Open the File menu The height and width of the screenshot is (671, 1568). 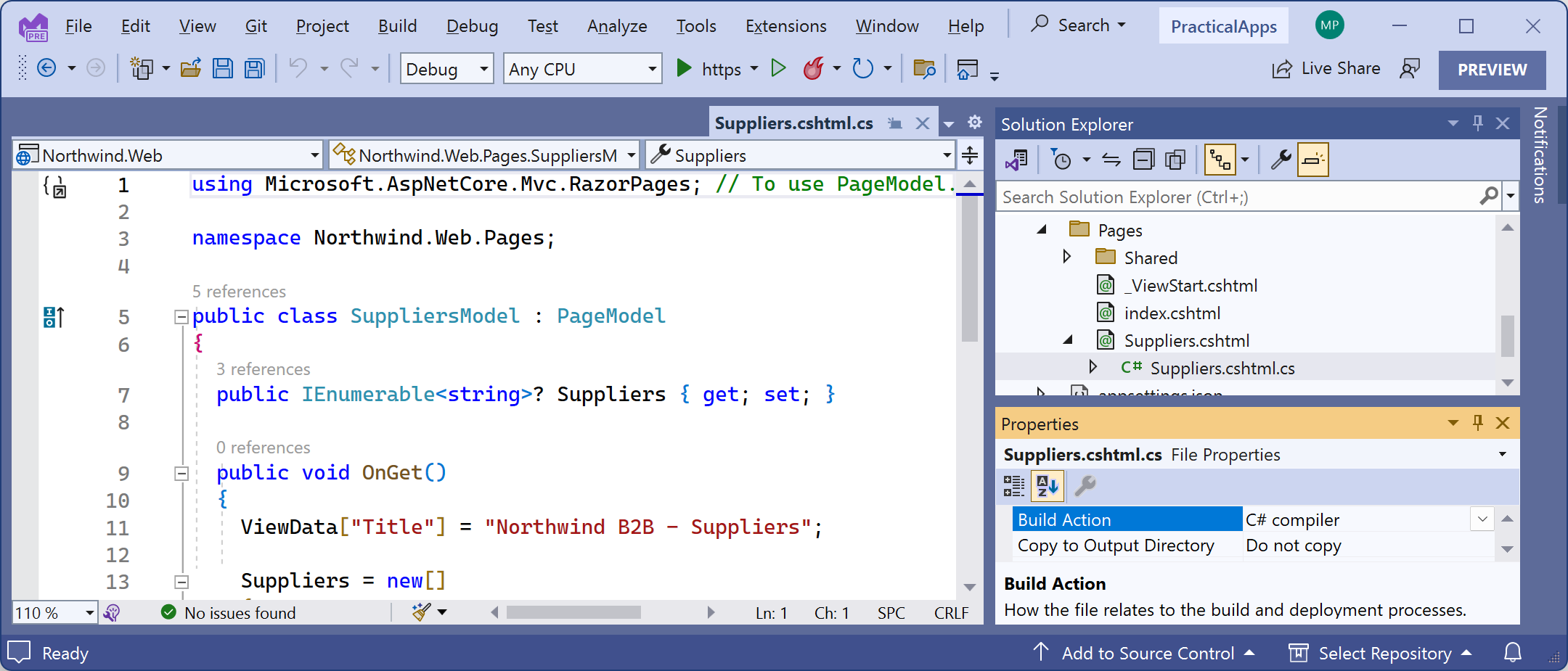coord(78,26)
